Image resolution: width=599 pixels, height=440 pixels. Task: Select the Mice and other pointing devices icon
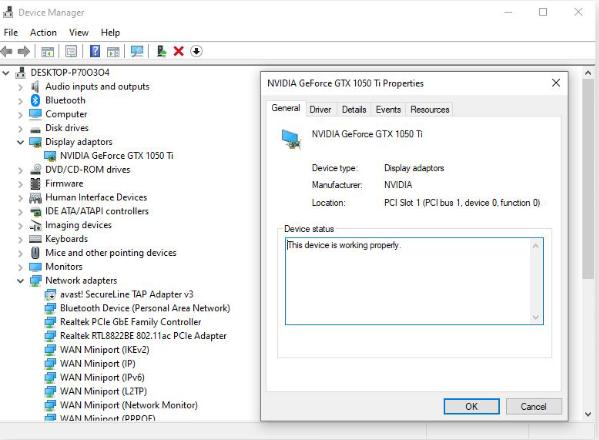[35, 252]
